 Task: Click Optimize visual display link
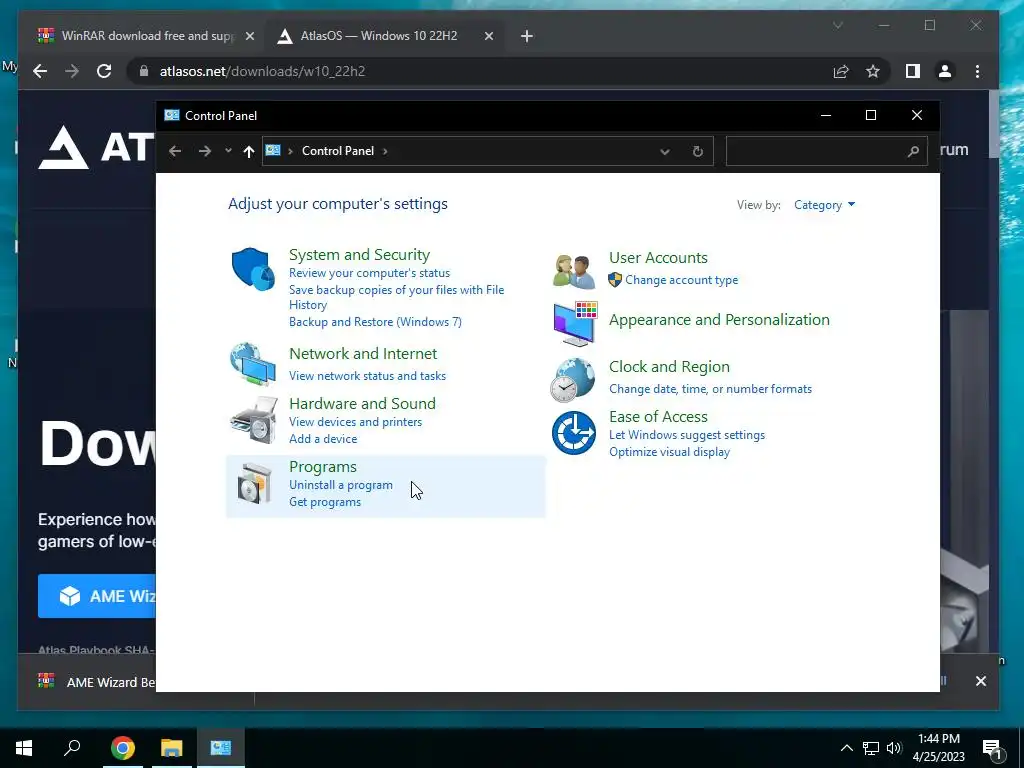669,452
